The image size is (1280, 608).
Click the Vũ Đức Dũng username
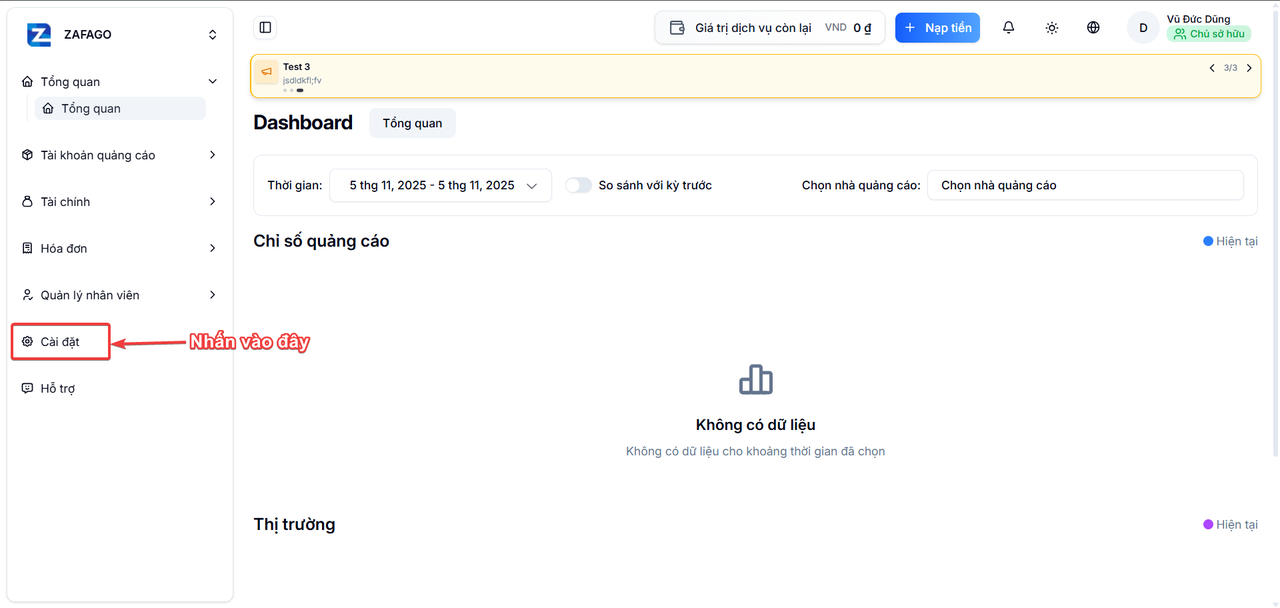(1198, 19)
